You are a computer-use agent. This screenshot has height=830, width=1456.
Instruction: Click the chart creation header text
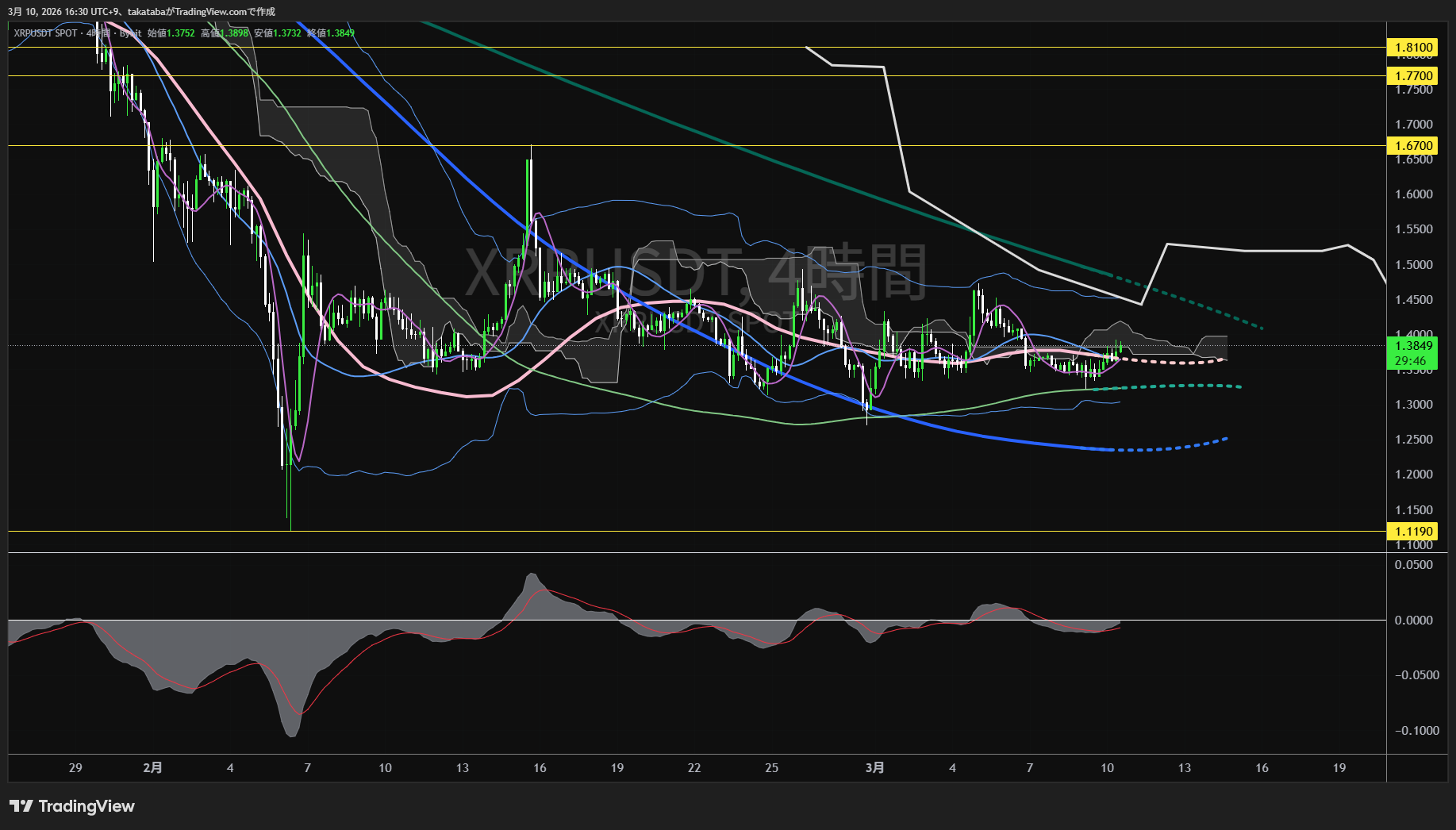141,12
